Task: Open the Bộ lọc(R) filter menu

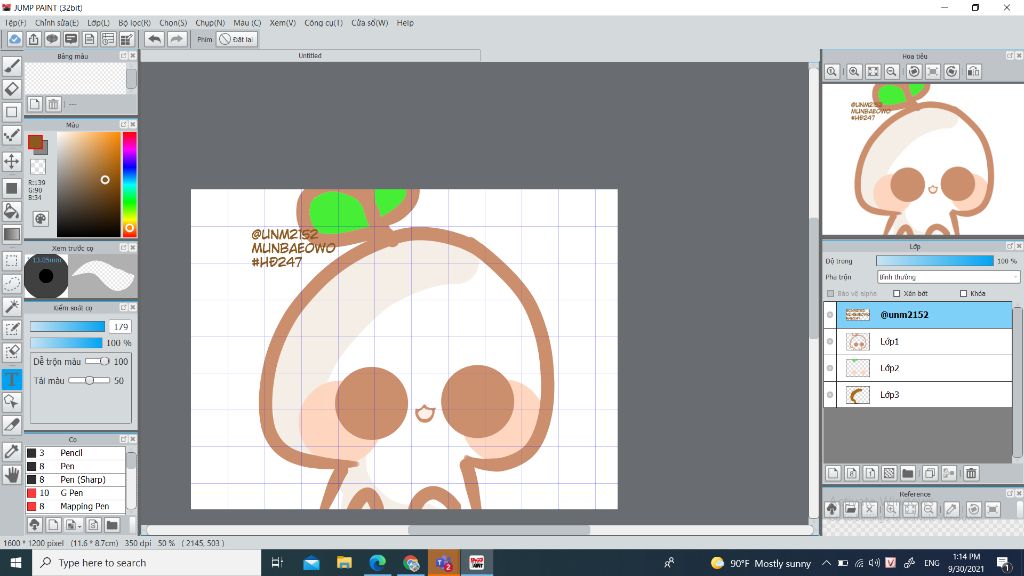Action: pyautogui.click(x=133, y=22)
